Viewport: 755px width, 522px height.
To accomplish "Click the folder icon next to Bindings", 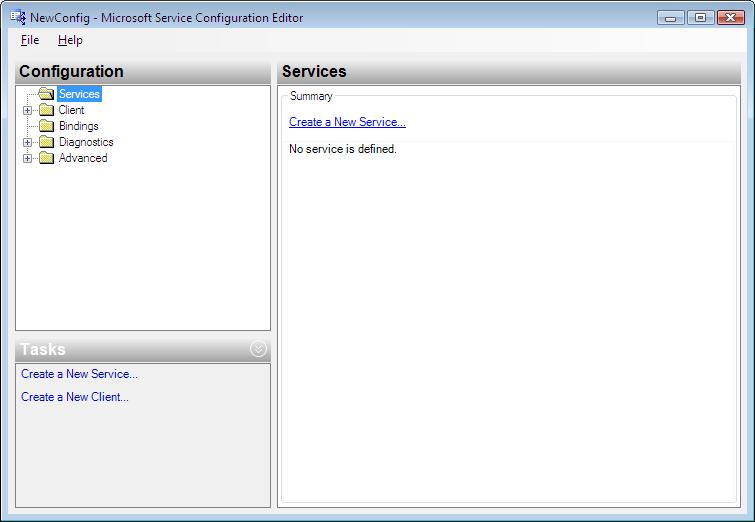I will coord(46,126).
